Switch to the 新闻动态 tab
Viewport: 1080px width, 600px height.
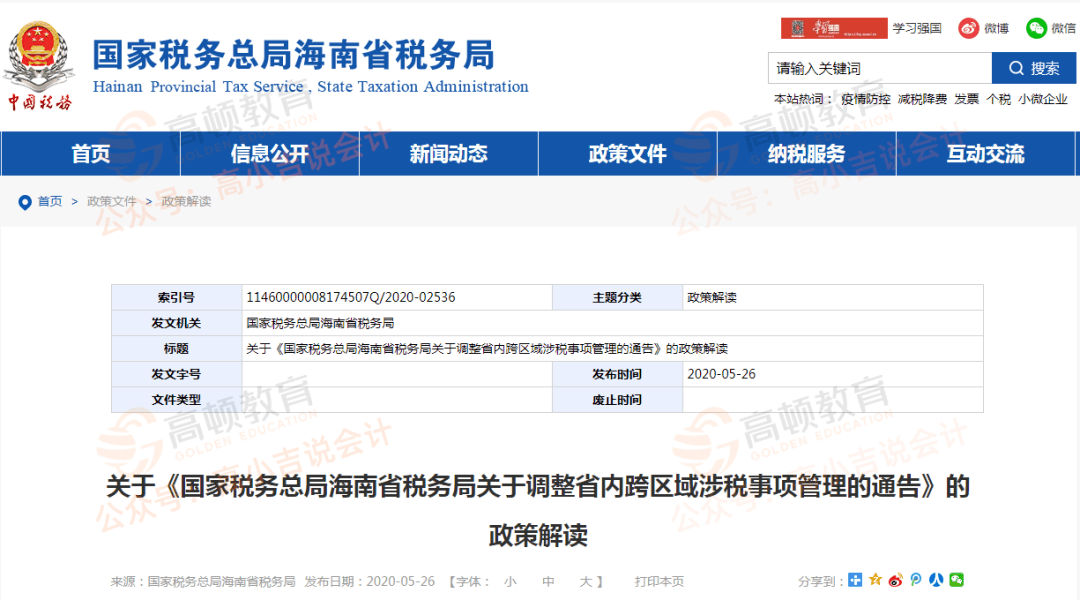(x=448, y=154)
